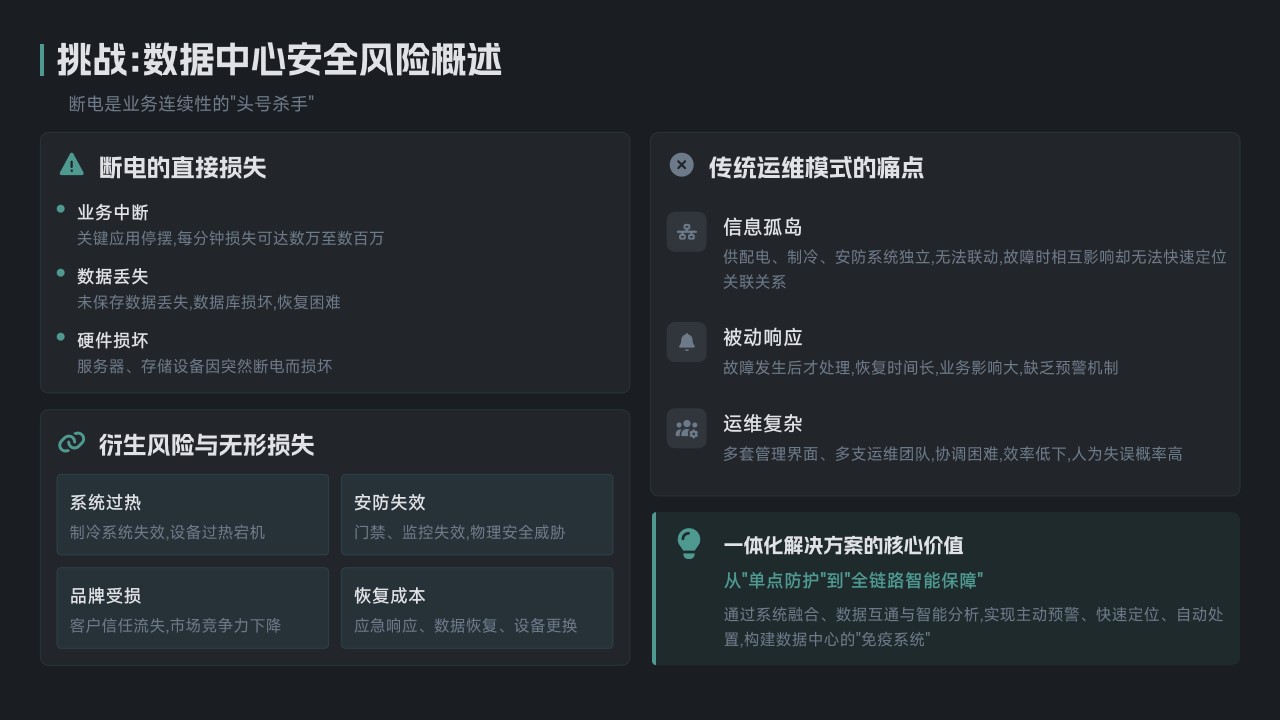
Task: Click the bell icon next to 被动响应
Action: [x=687, y=342]
